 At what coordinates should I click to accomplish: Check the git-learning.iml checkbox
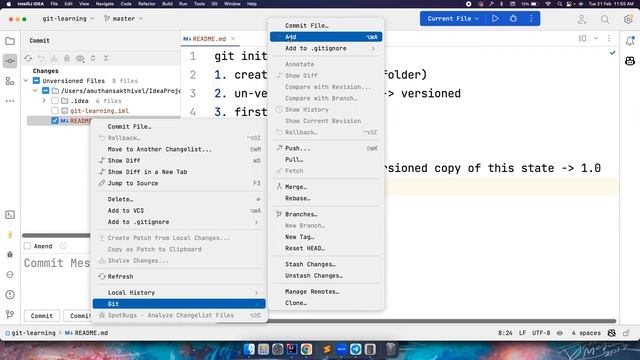(x=55, y=111)
